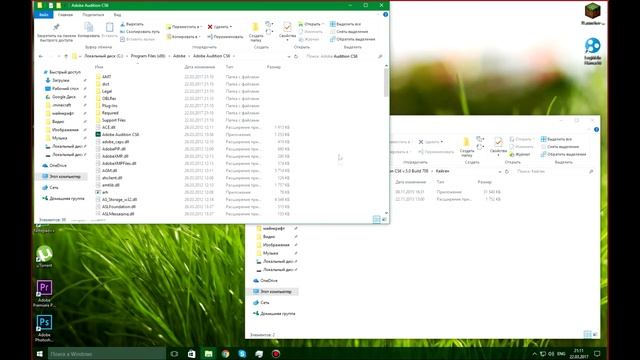
Task: Select Быстрый доступ in Audition window sidebar
Action: (x=64, y=72)
